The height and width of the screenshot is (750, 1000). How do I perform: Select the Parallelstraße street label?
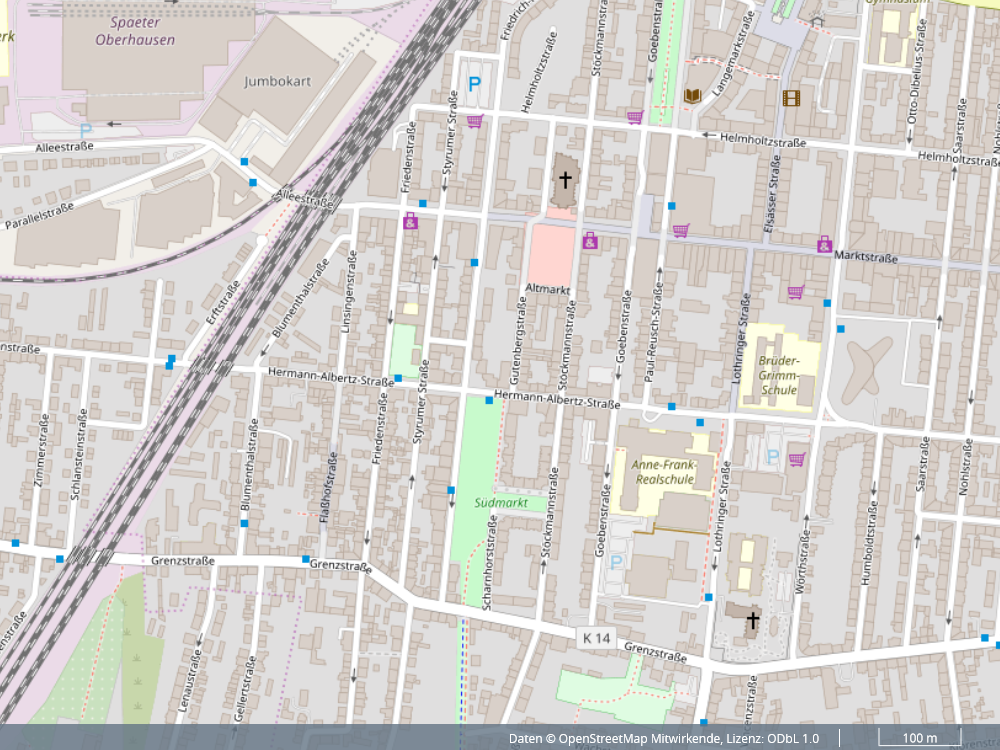(x=40, y=216)
